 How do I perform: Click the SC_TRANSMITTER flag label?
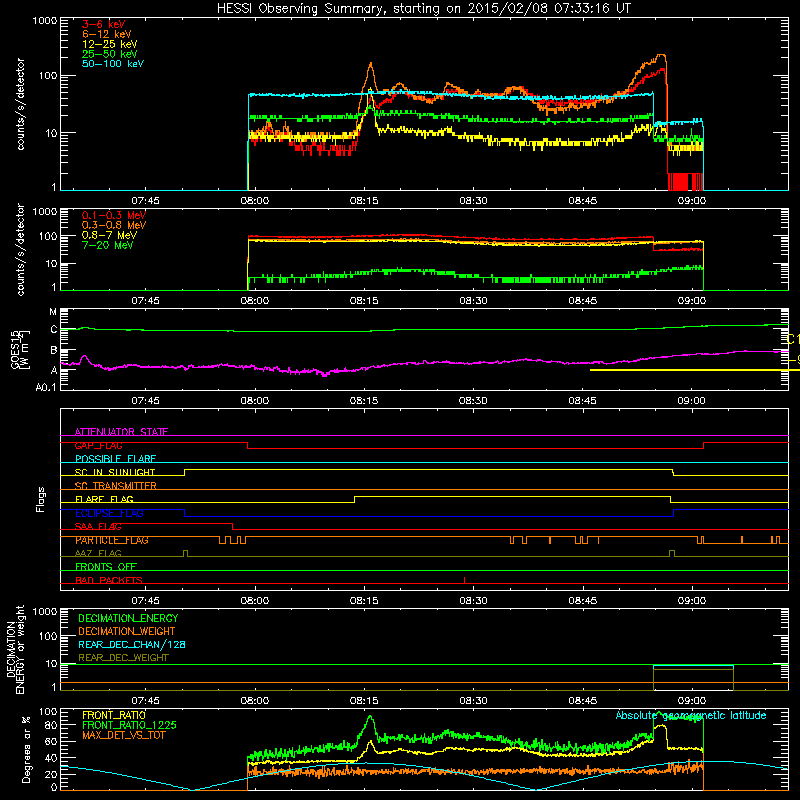click(x=115, y=486)
